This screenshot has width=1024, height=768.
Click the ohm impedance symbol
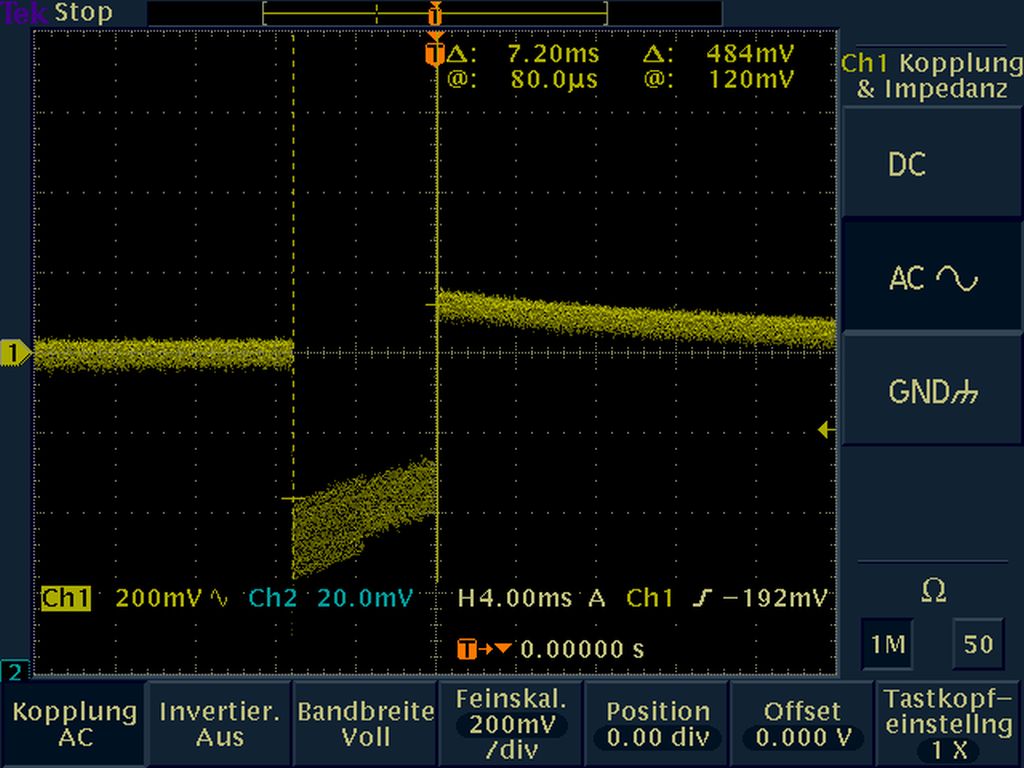(x=932, y=592)
